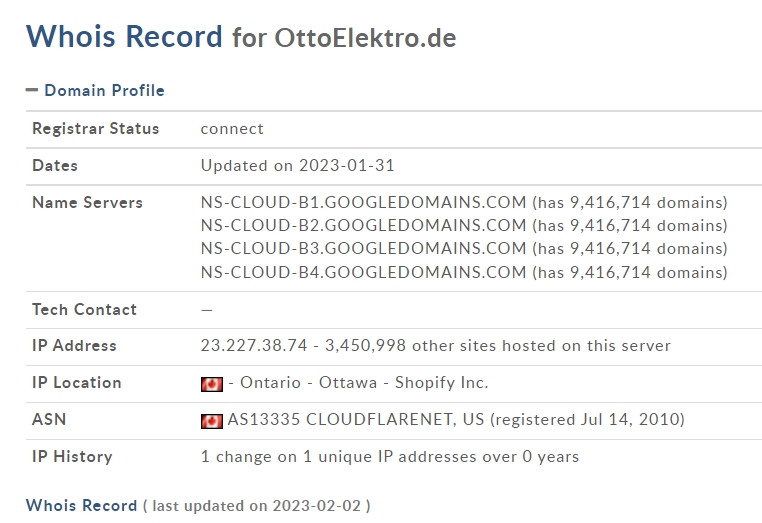Open the NS-CLOUD-B2.GOOGLEDOMAINS.COM name server entry

(364, 226)
